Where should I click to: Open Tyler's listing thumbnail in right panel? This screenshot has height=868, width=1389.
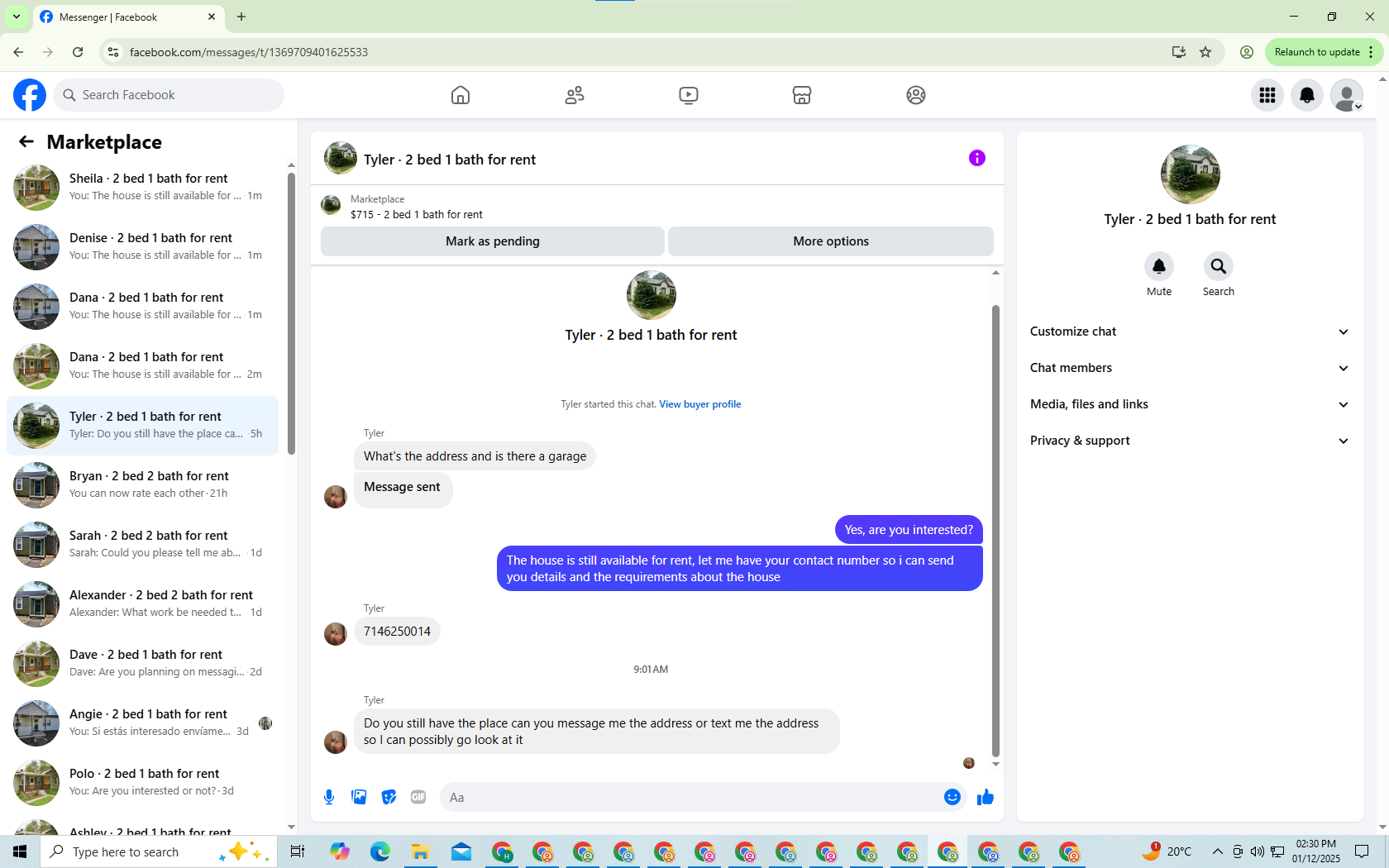click(1191, 174)
